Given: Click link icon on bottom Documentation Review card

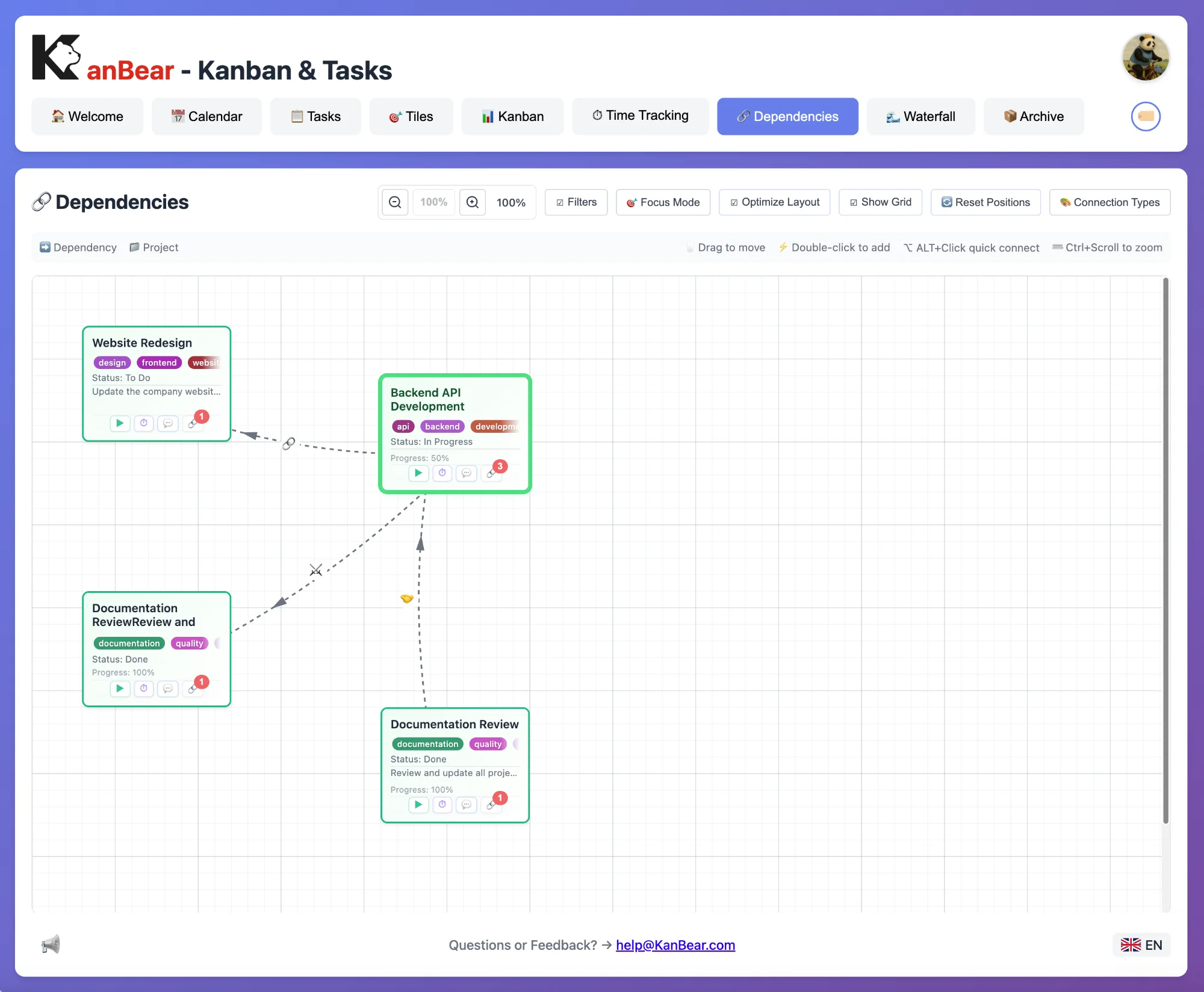Looking at the screenshot, I should (x=491, y=805).
